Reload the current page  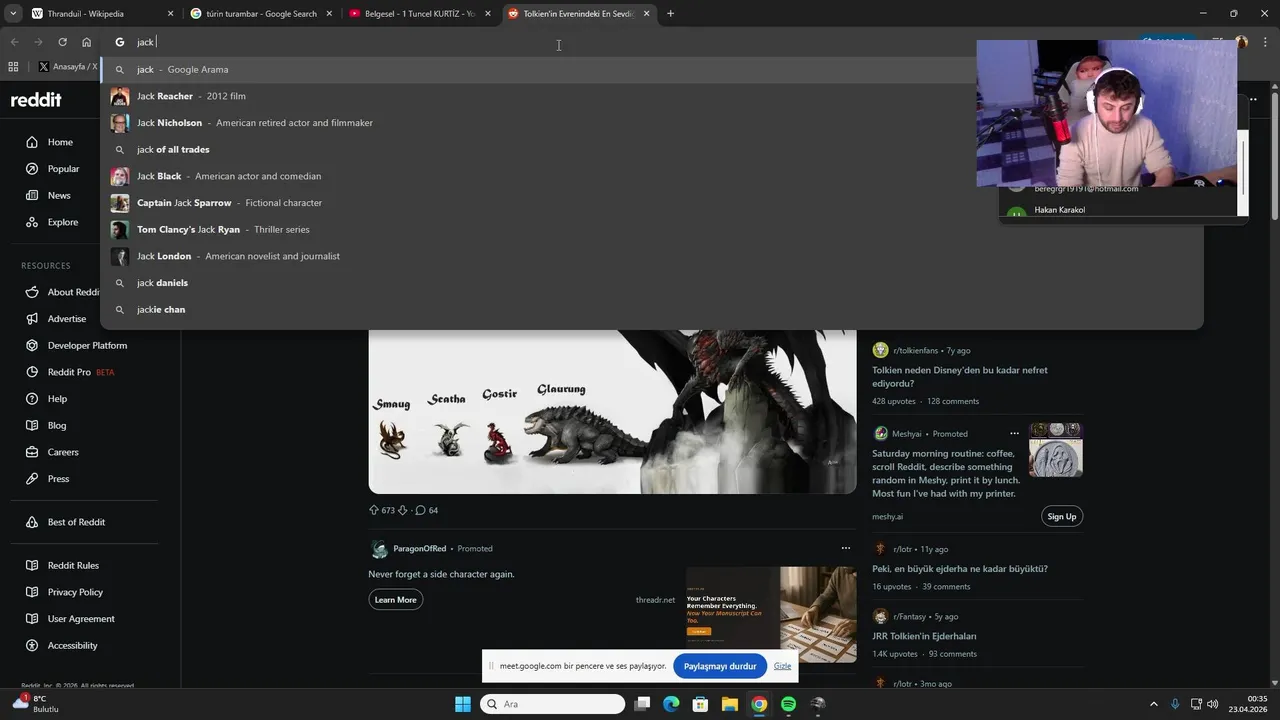(62, 42)
